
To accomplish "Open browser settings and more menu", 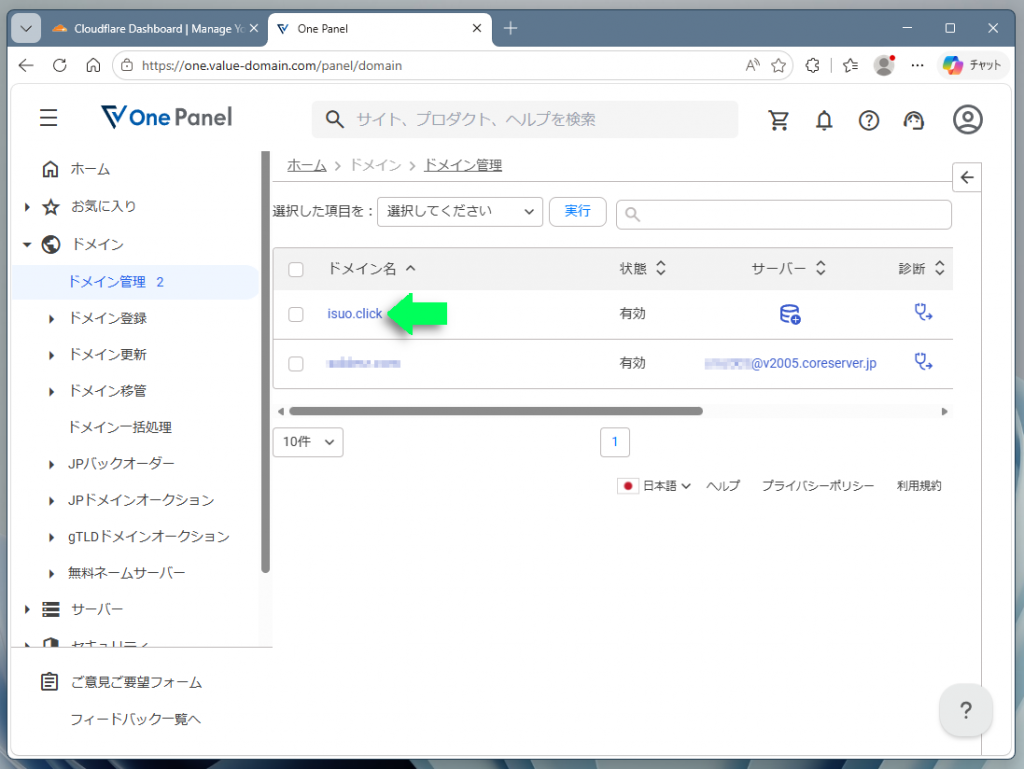I will click(918, 65).
